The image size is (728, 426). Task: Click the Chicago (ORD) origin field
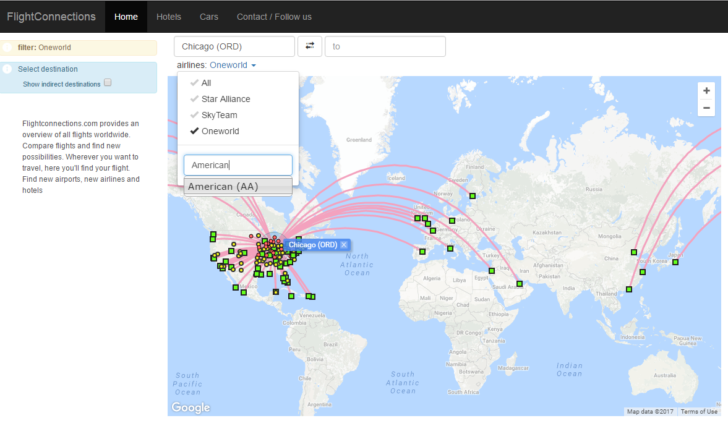tap(234, 46)
